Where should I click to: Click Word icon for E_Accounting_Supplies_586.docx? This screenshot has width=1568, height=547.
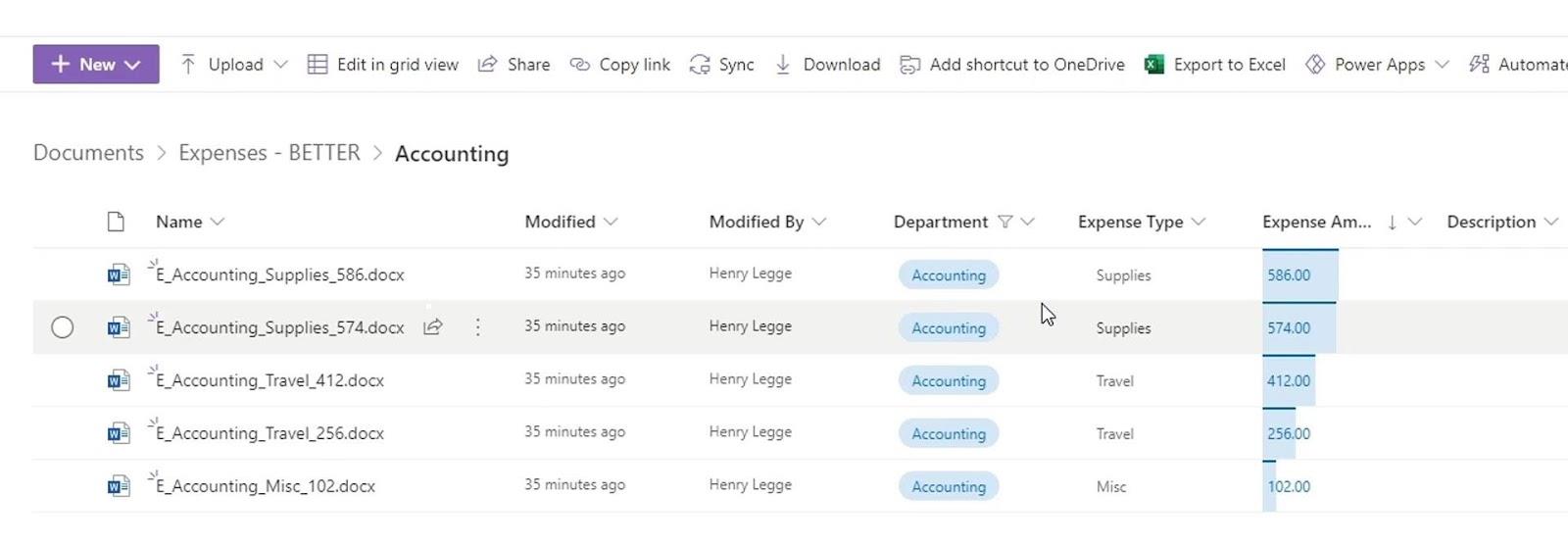pyautogui.click(x=119, y=275)
